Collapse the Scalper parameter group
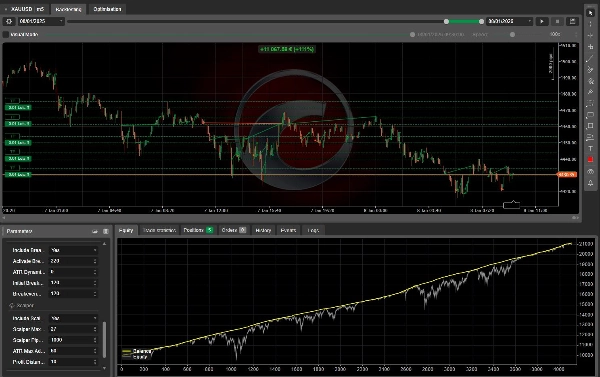The image size is (600, 377). point(12,305)
